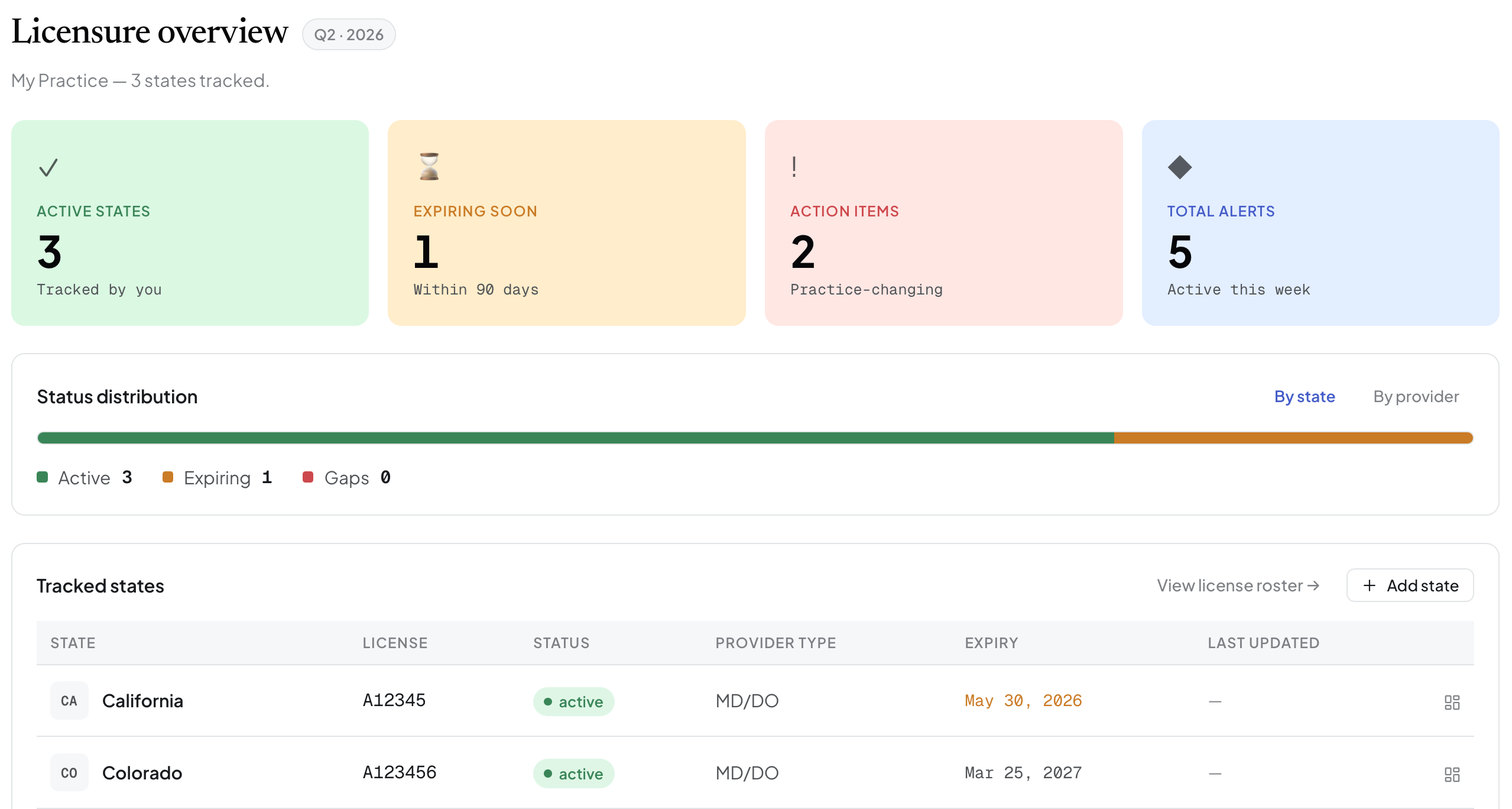This screenshot has height=809, width=1512.
Task: Open the Action Items summary card
Action: (x=944, y=223)
